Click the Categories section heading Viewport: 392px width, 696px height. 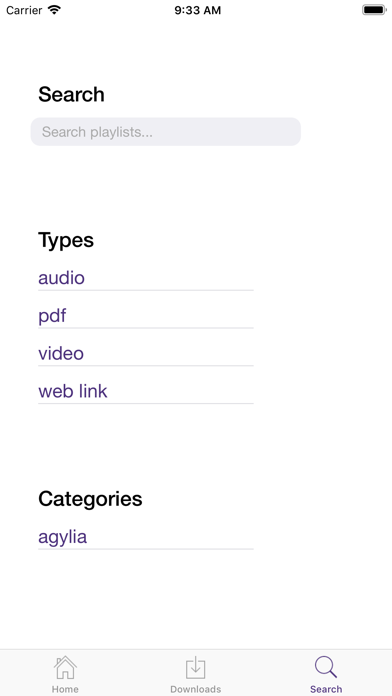point(90,499)
